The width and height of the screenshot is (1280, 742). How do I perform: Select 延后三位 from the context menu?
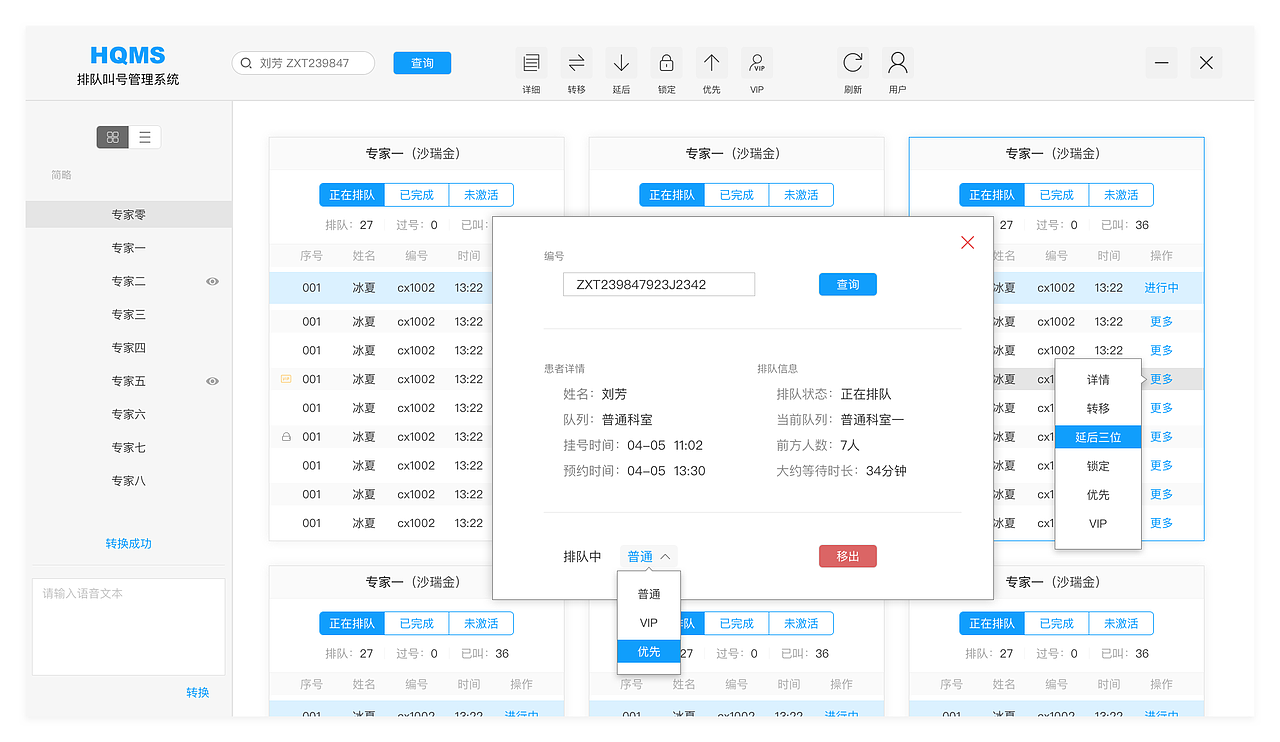tap(1098, 436)
